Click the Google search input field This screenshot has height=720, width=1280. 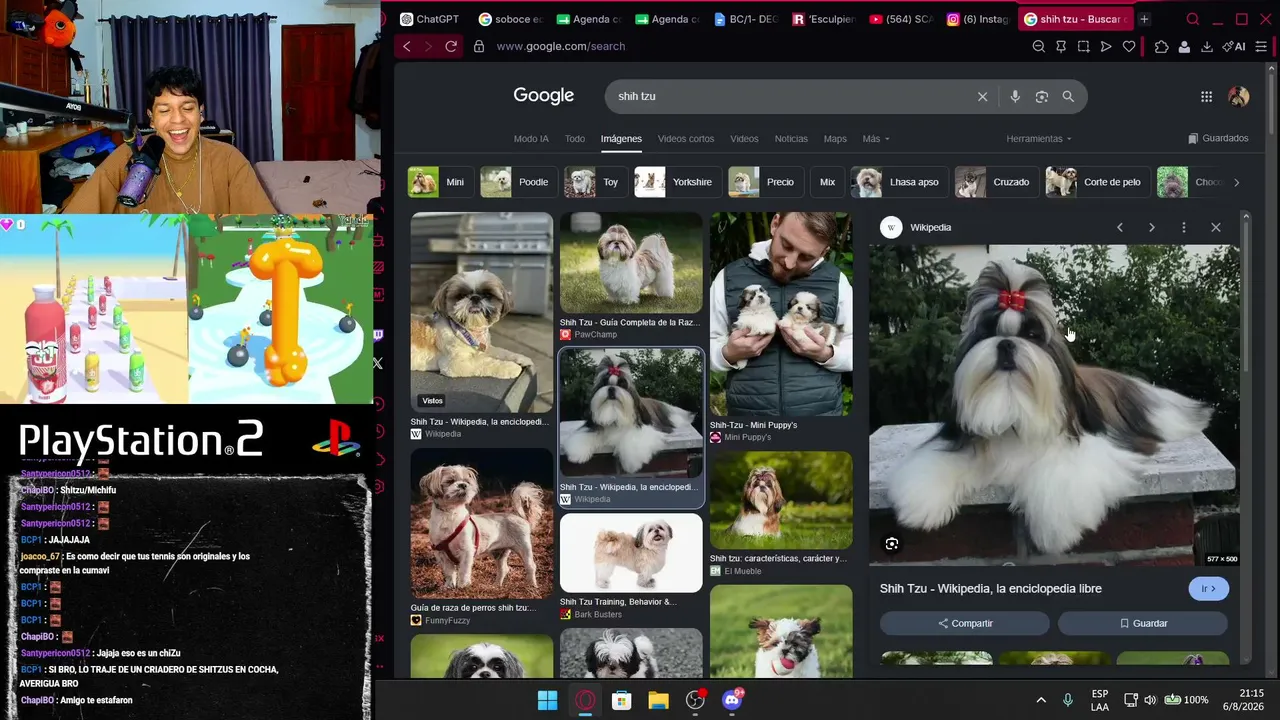click(x=790, y=96)
